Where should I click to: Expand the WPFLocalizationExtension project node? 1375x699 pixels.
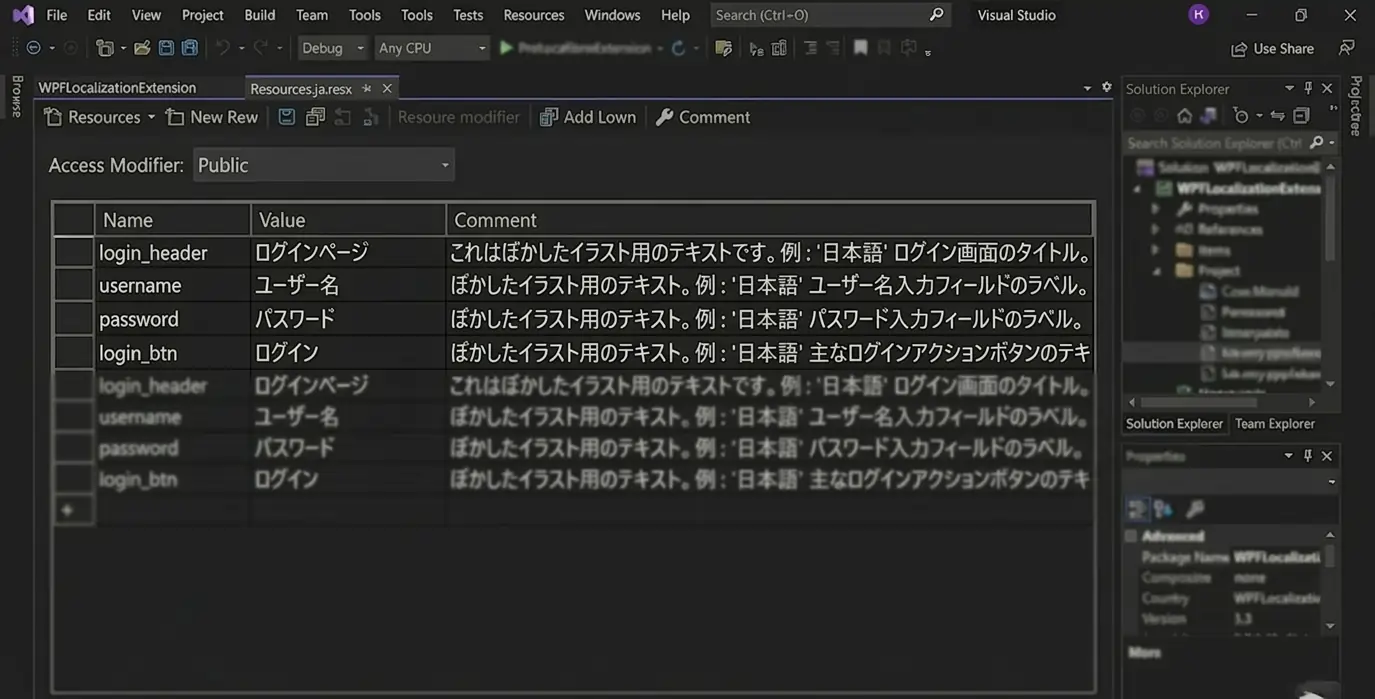tap(1134, 188)
